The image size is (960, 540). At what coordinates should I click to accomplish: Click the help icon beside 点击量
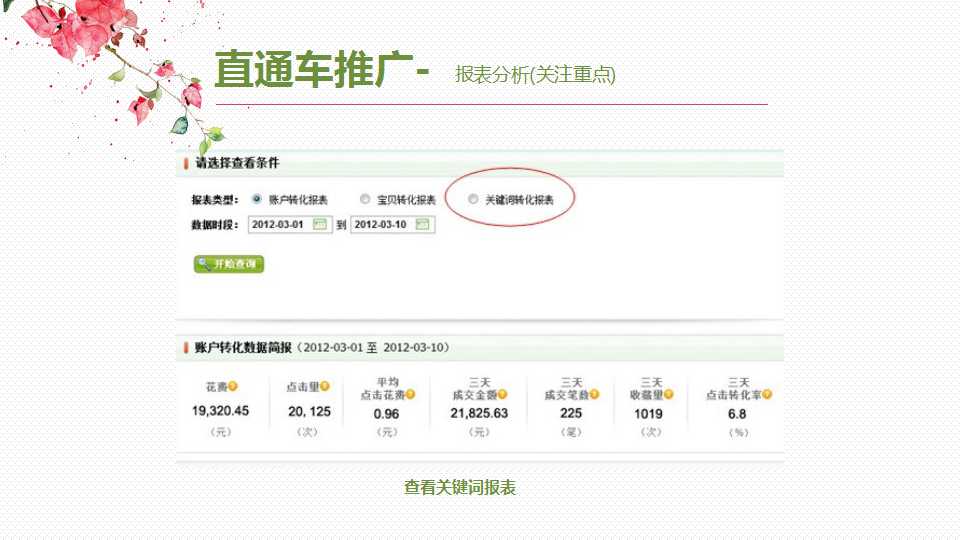click(x=325, y=386)
